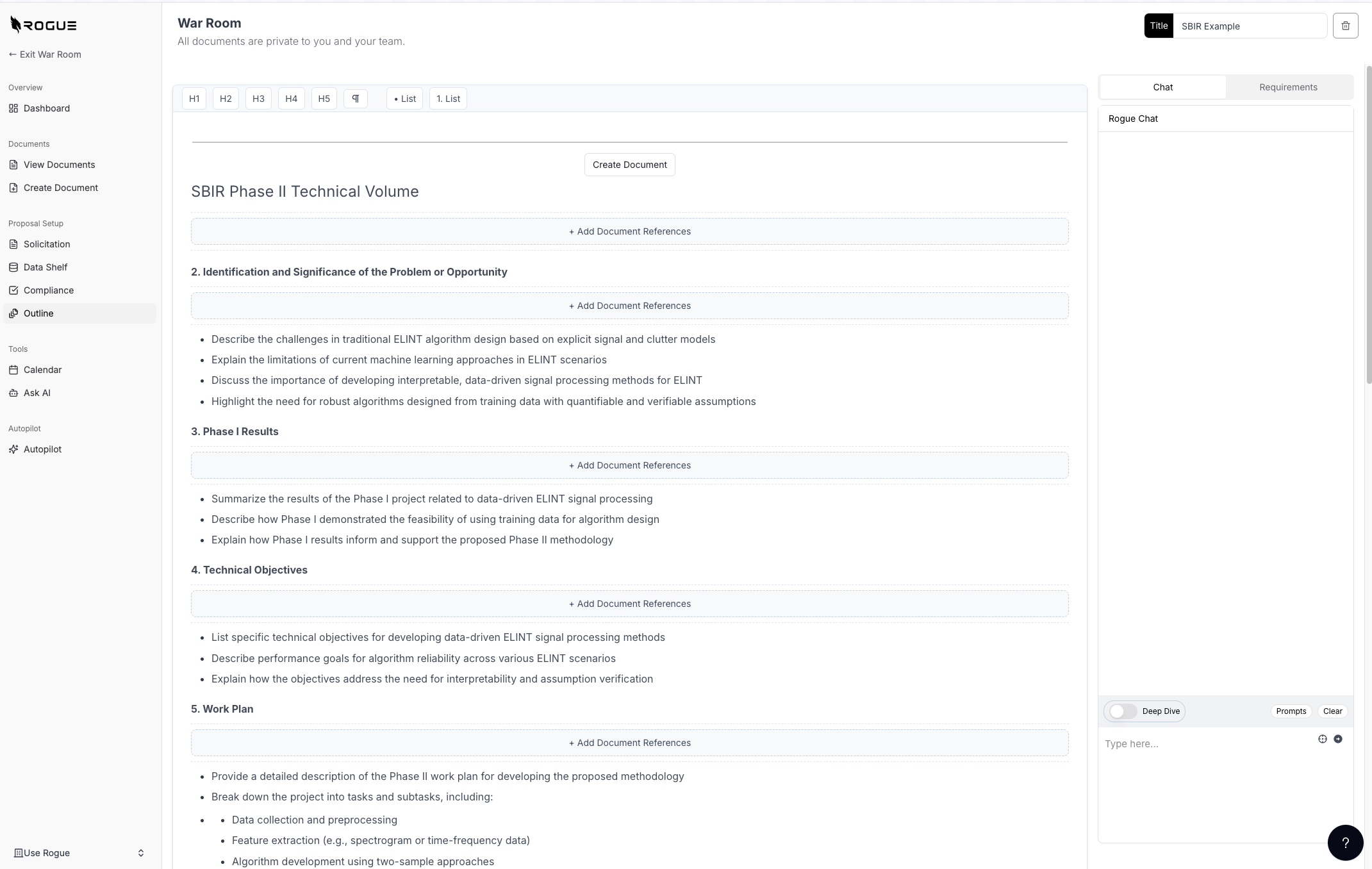Click the crosshair target icon in chat input

1322,739
